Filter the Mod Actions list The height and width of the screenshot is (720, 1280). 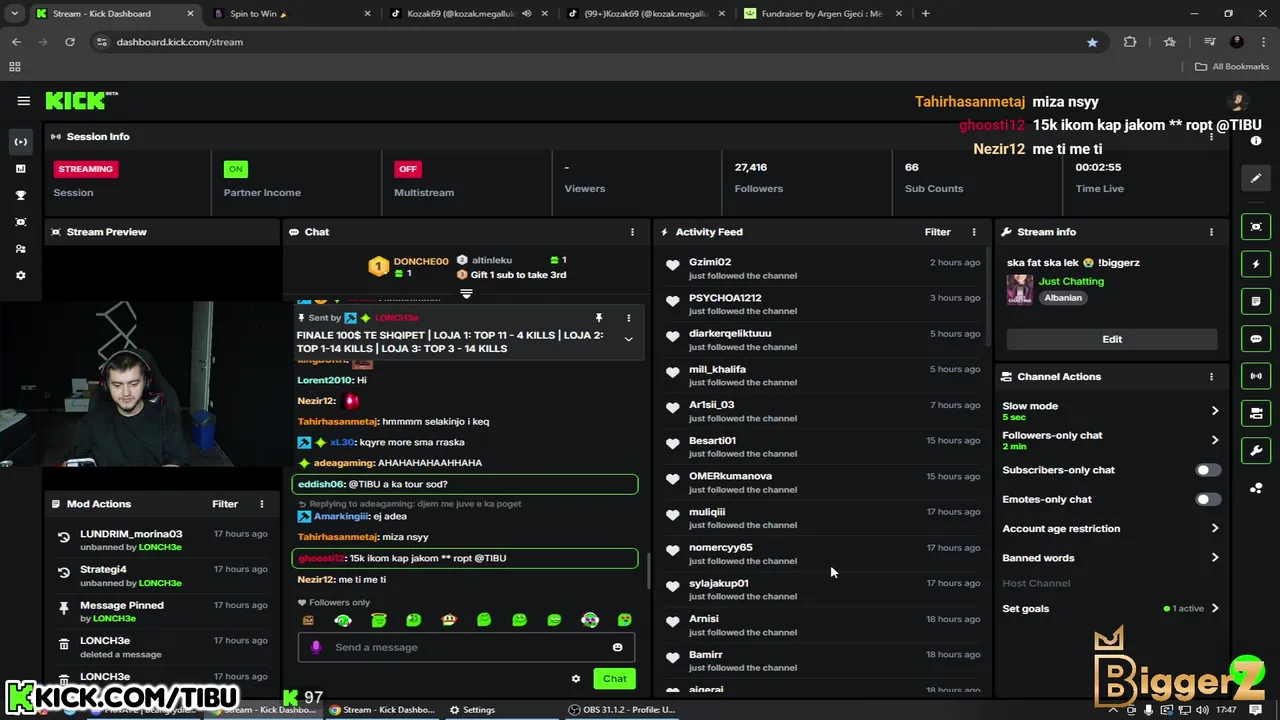(225, 504)
